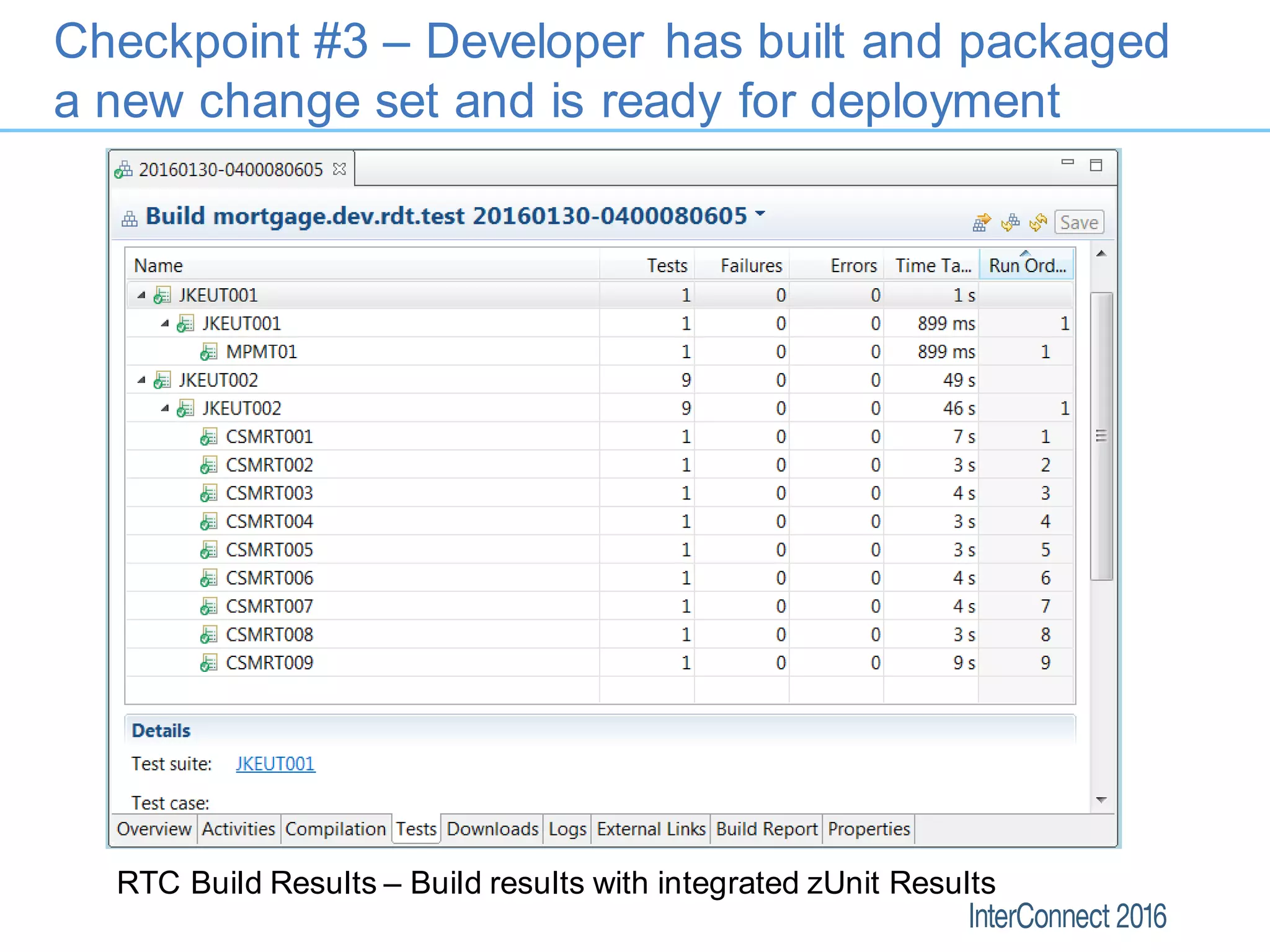
Task: Click the Details section header
Action: click(600, 730)
